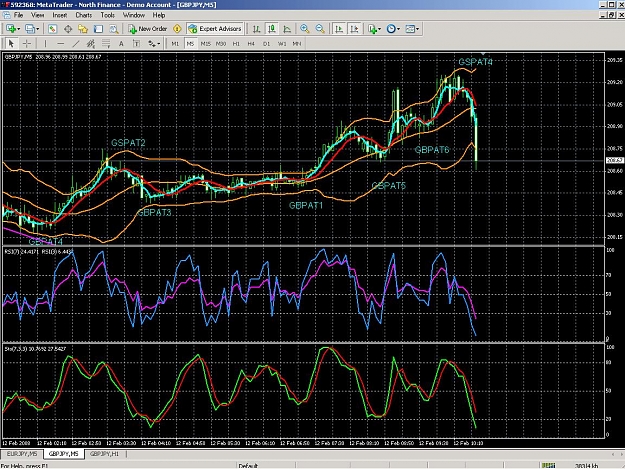Click the GBPAT1 chart label

click(306, 206)
